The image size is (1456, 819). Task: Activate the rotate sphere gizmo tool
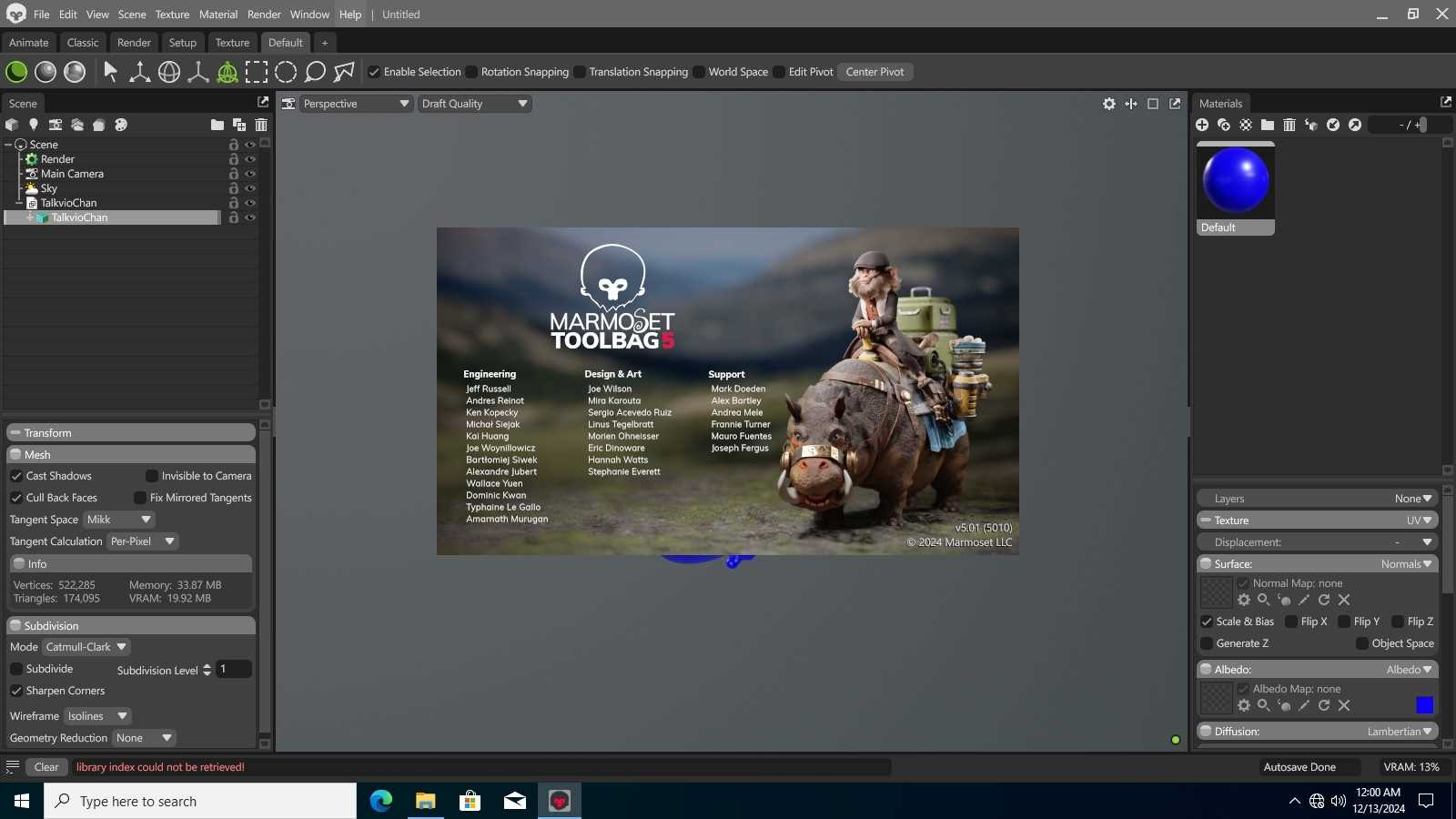pos(169,72)
